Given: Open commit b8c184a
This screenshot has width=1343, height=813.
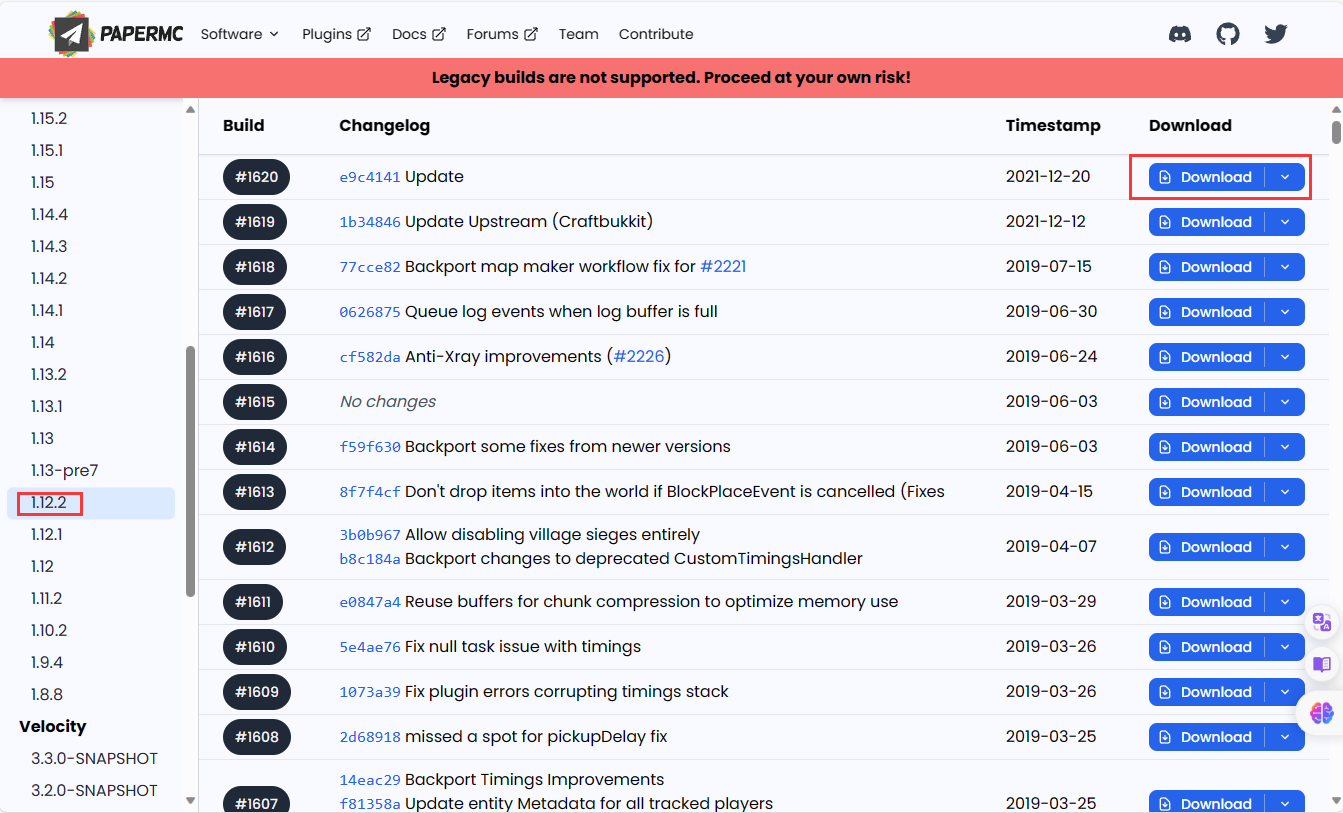Looking at the screenshot, I should 370,559.
